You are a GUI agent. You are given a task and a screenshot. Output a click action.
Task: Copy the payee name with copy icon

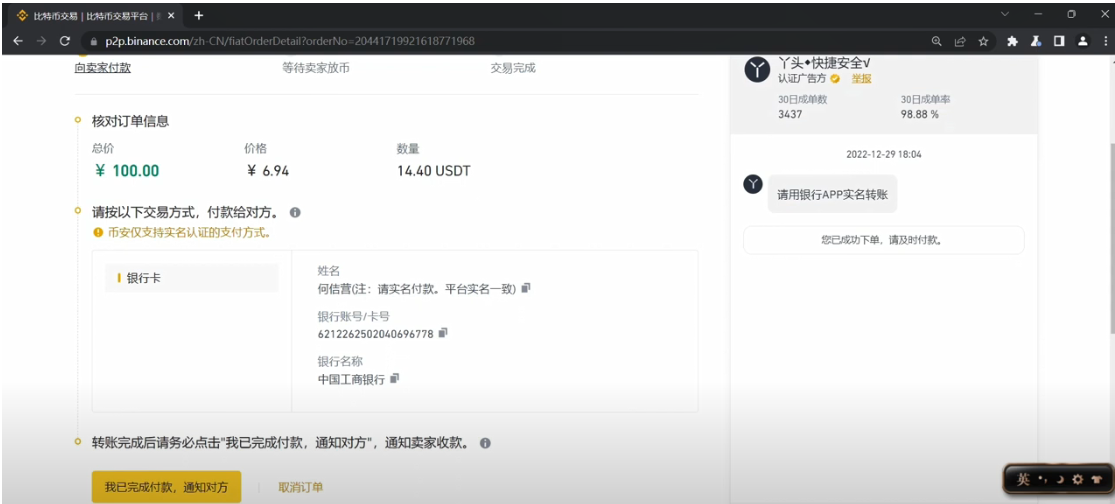(x=526, y=289)
